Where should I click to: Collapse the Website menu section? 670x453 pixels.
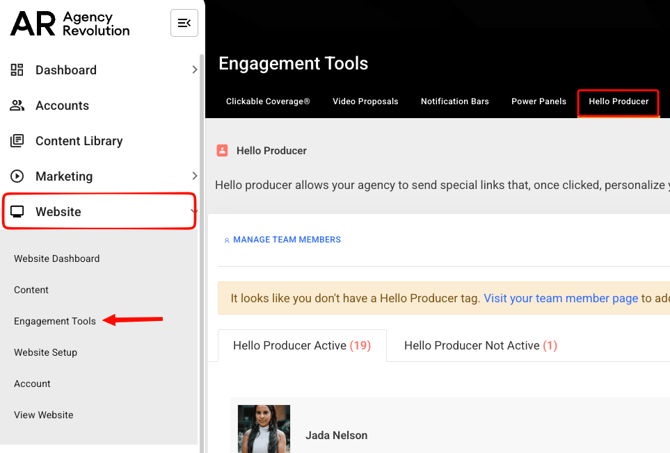(192, 212)
